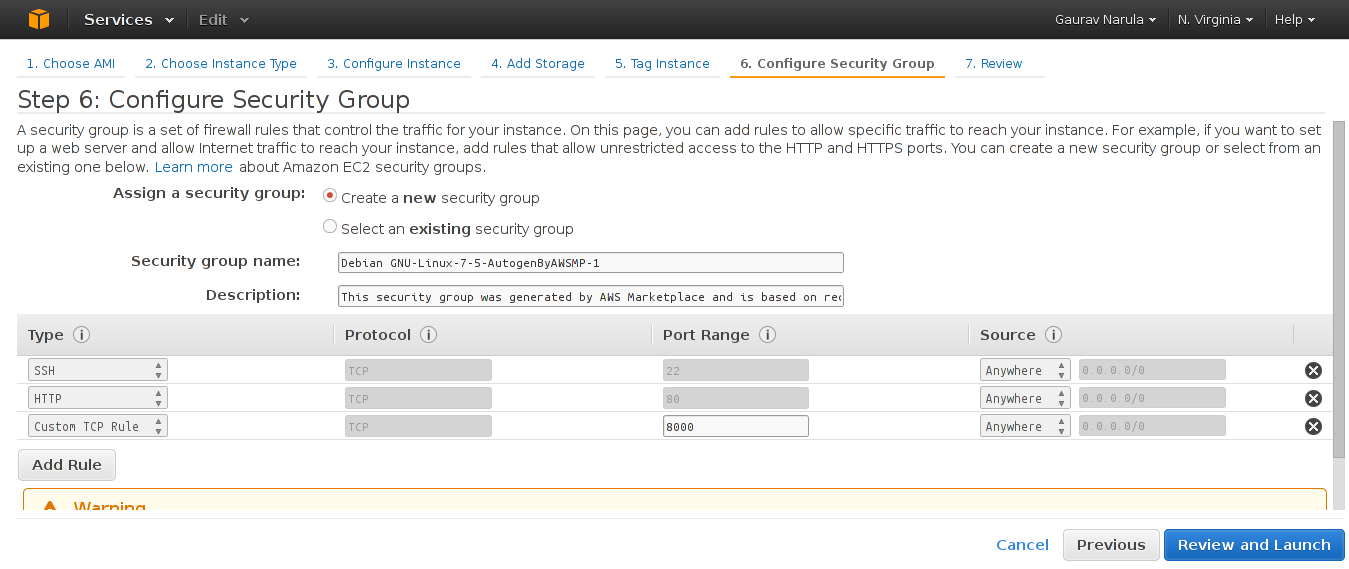Viewport: 1349px width, 569px height.
Task: Delete the SSH rule row
Action: [x=1313, y=370]
